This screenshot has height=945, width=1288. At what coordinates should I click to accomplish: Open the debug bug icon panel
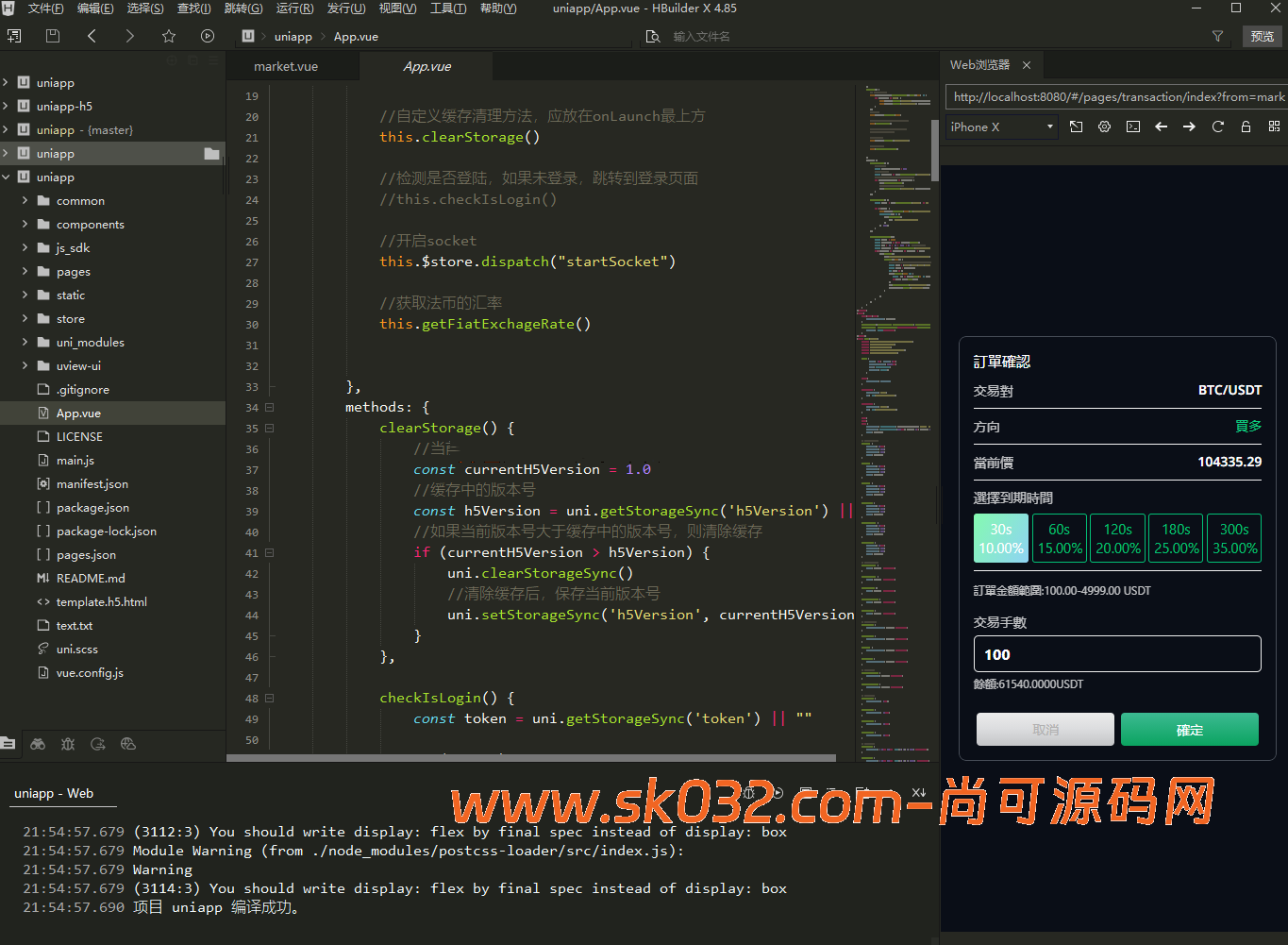click(68, 744)
